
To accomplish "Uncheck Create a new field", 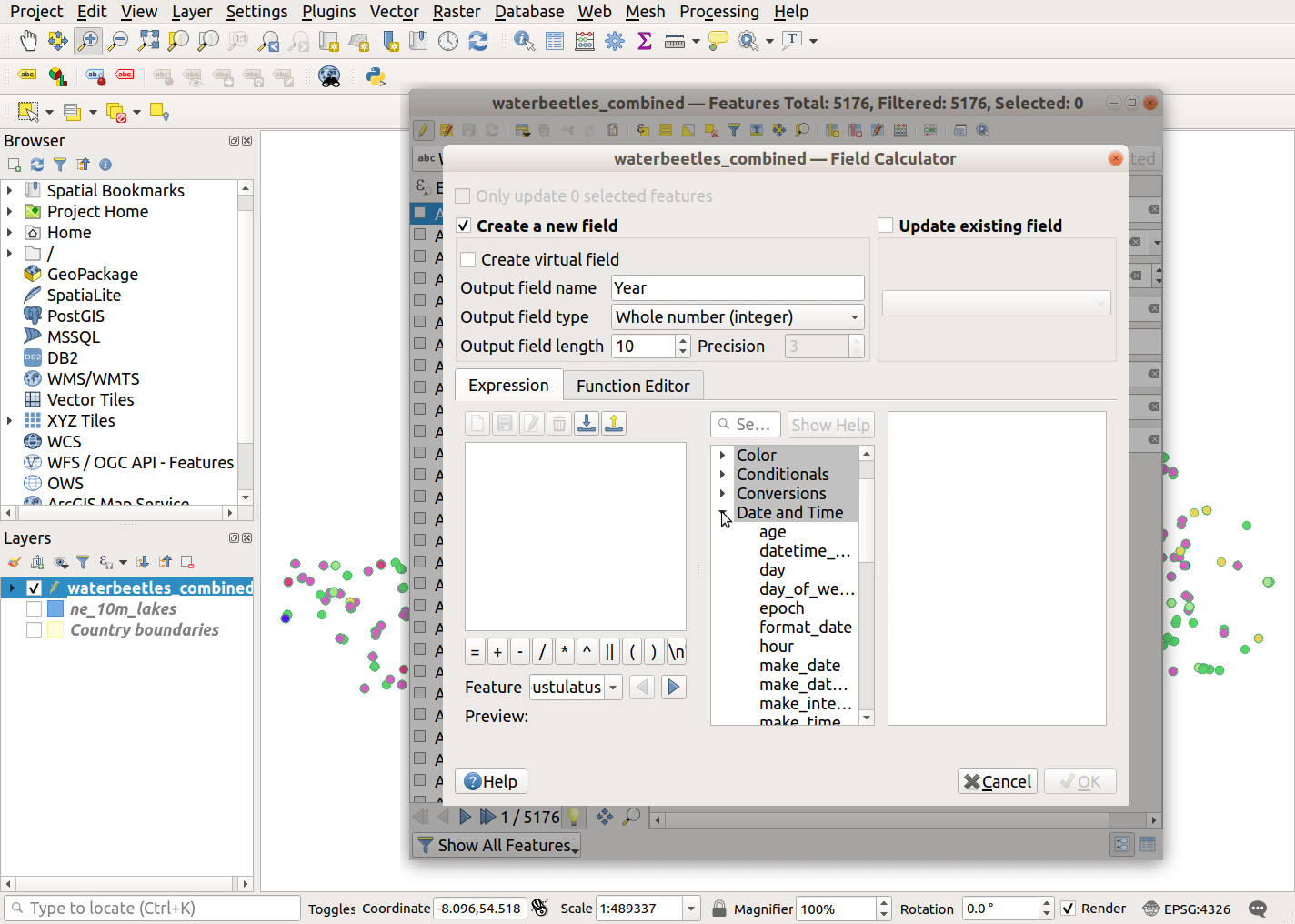I will tap(464, 226).
